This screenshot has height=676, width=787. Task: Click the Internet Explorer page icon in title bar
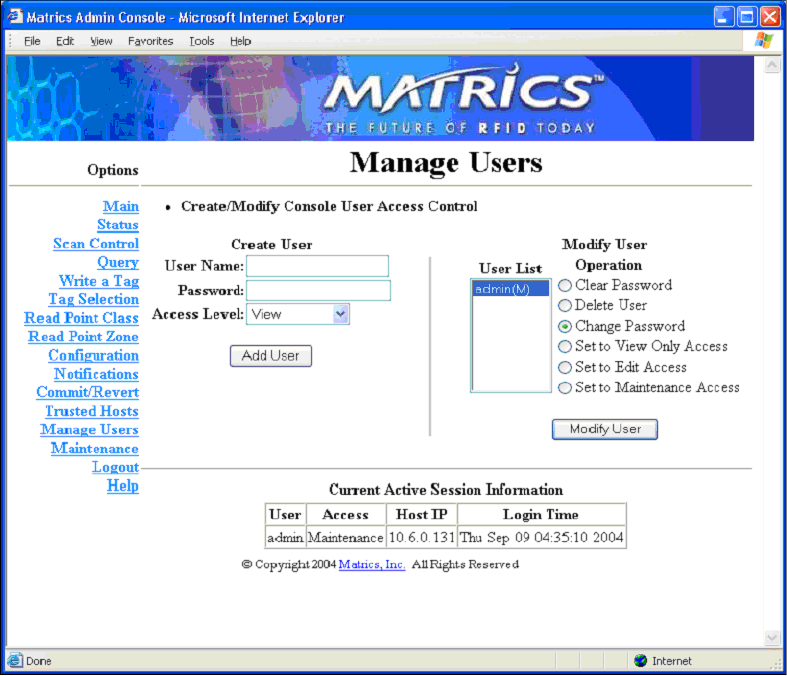click(15, 17)
